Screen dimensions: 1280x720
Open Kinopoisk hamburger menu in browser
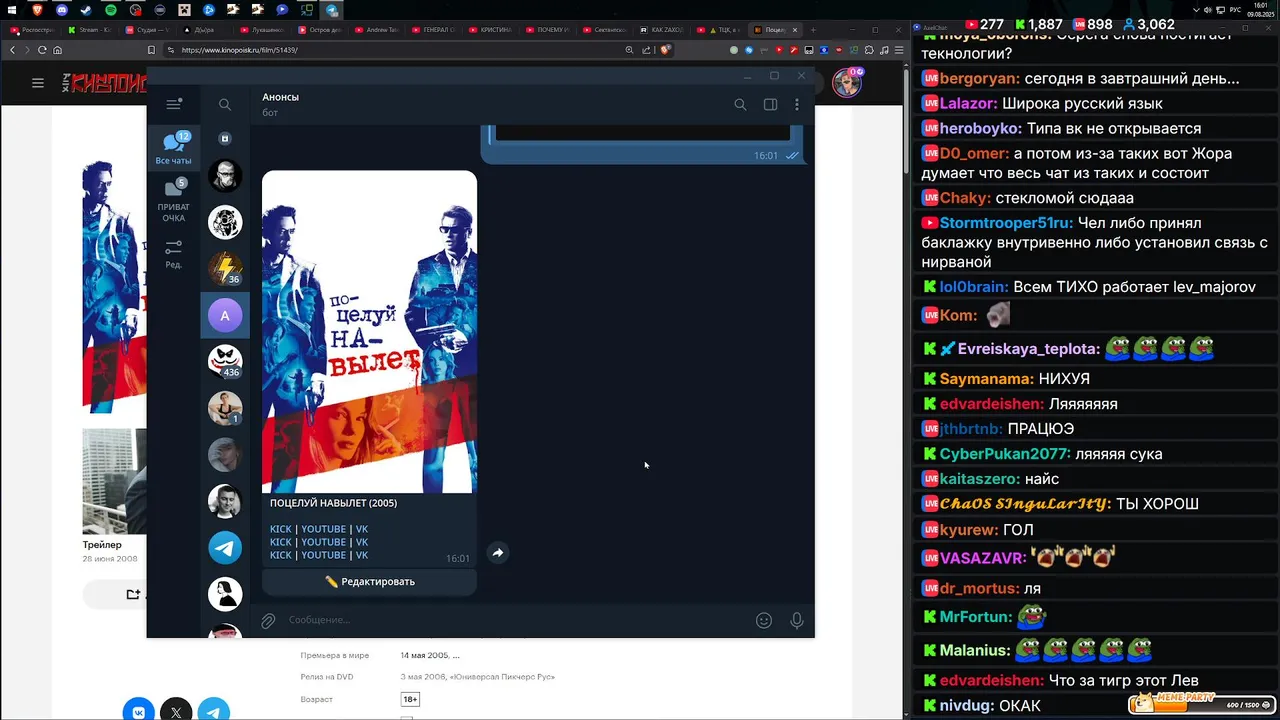tap(38, 83)
